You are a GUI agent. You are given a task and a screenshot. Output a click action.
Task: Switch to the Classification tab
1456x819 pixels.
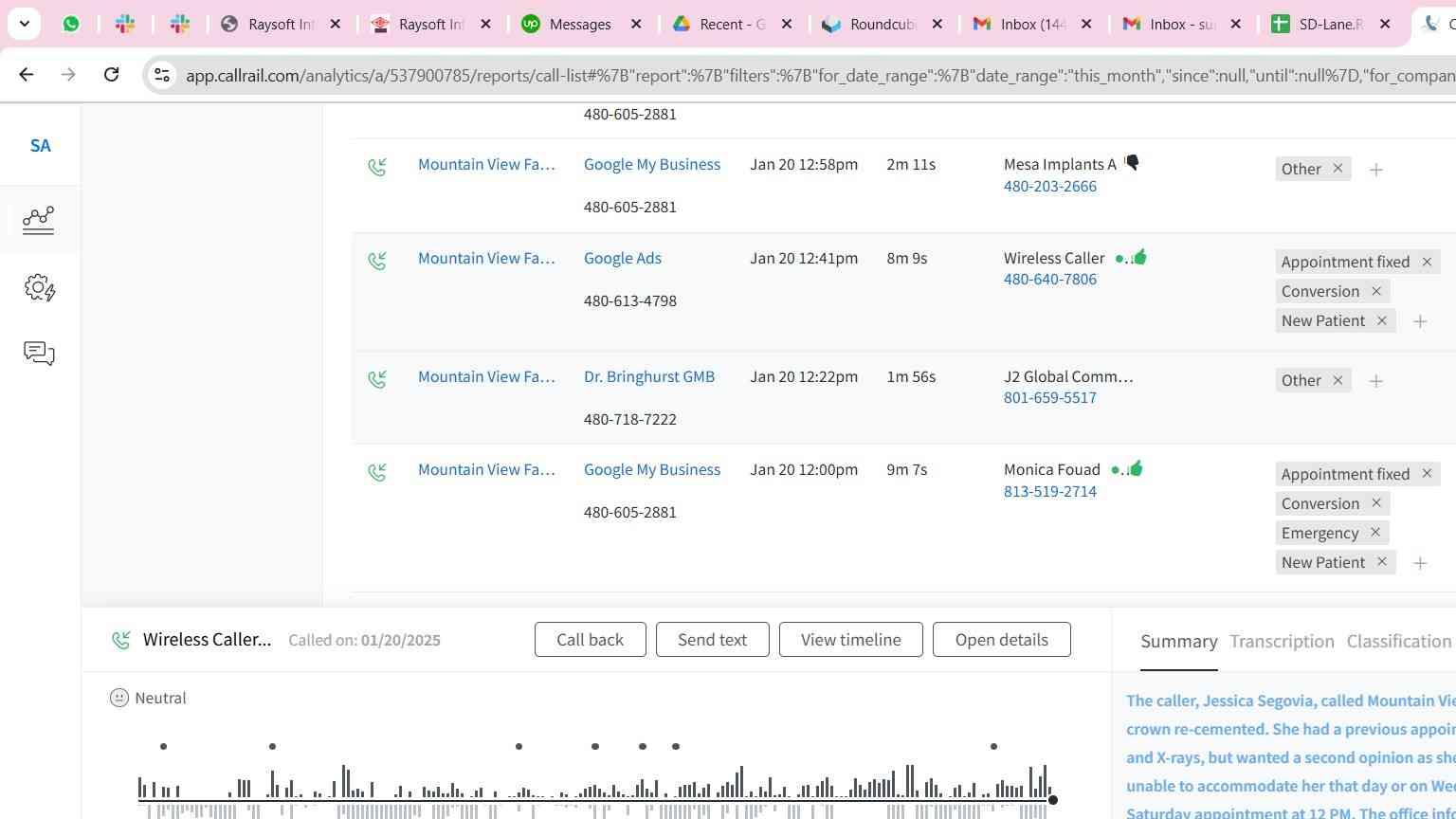coord(1398,642)
